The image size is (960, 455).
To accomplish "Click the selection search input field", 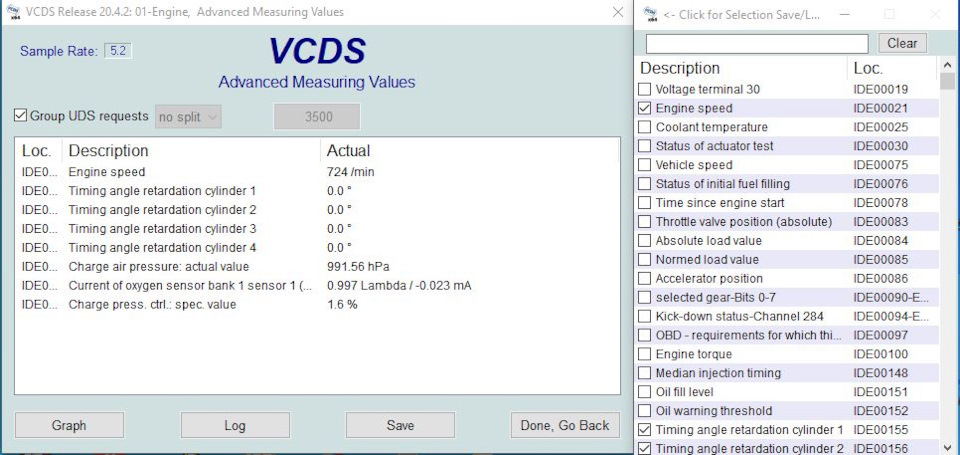I will point(757,43).
